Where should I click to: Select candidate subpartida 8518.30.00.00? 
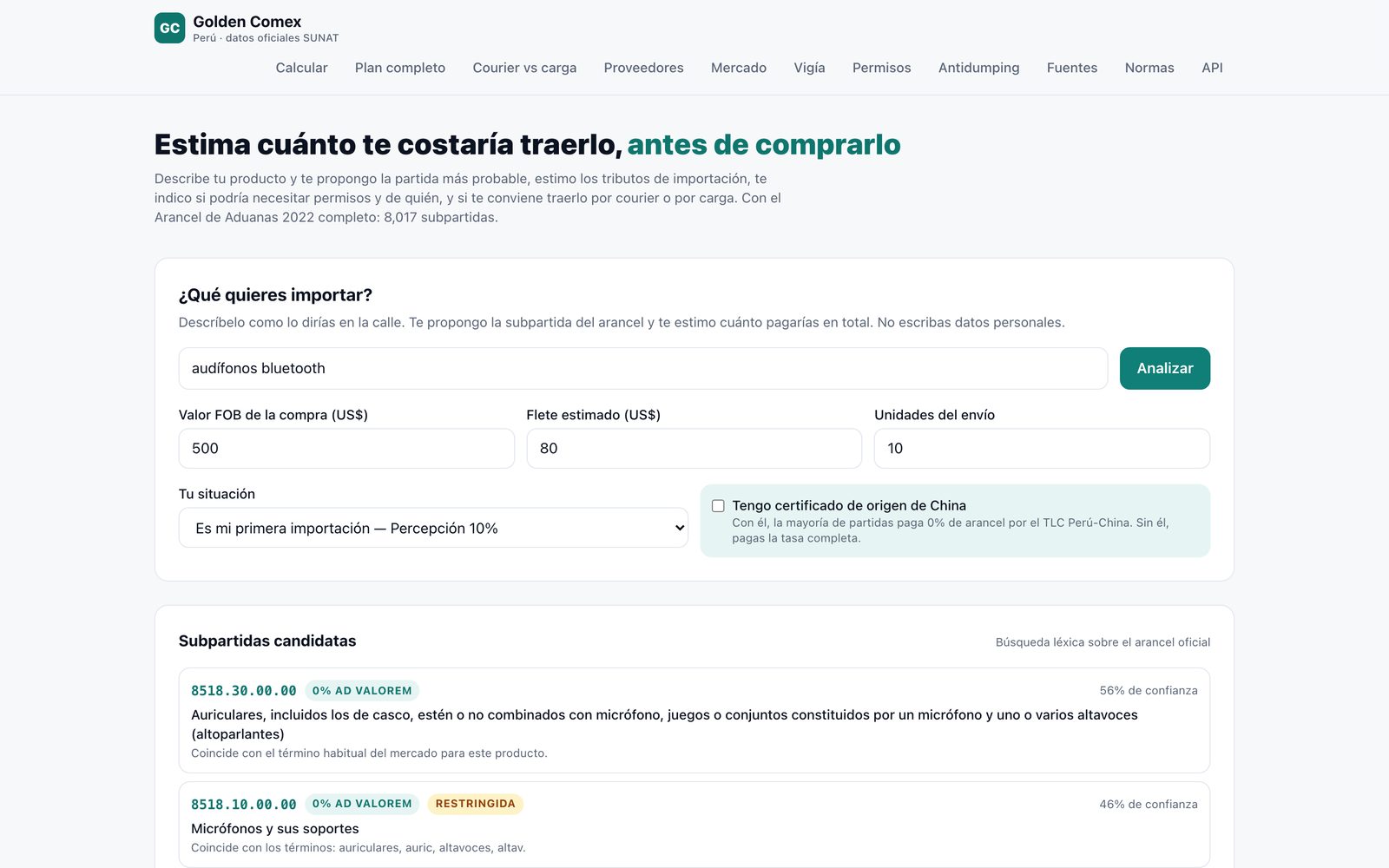click(x=694, y=720)
